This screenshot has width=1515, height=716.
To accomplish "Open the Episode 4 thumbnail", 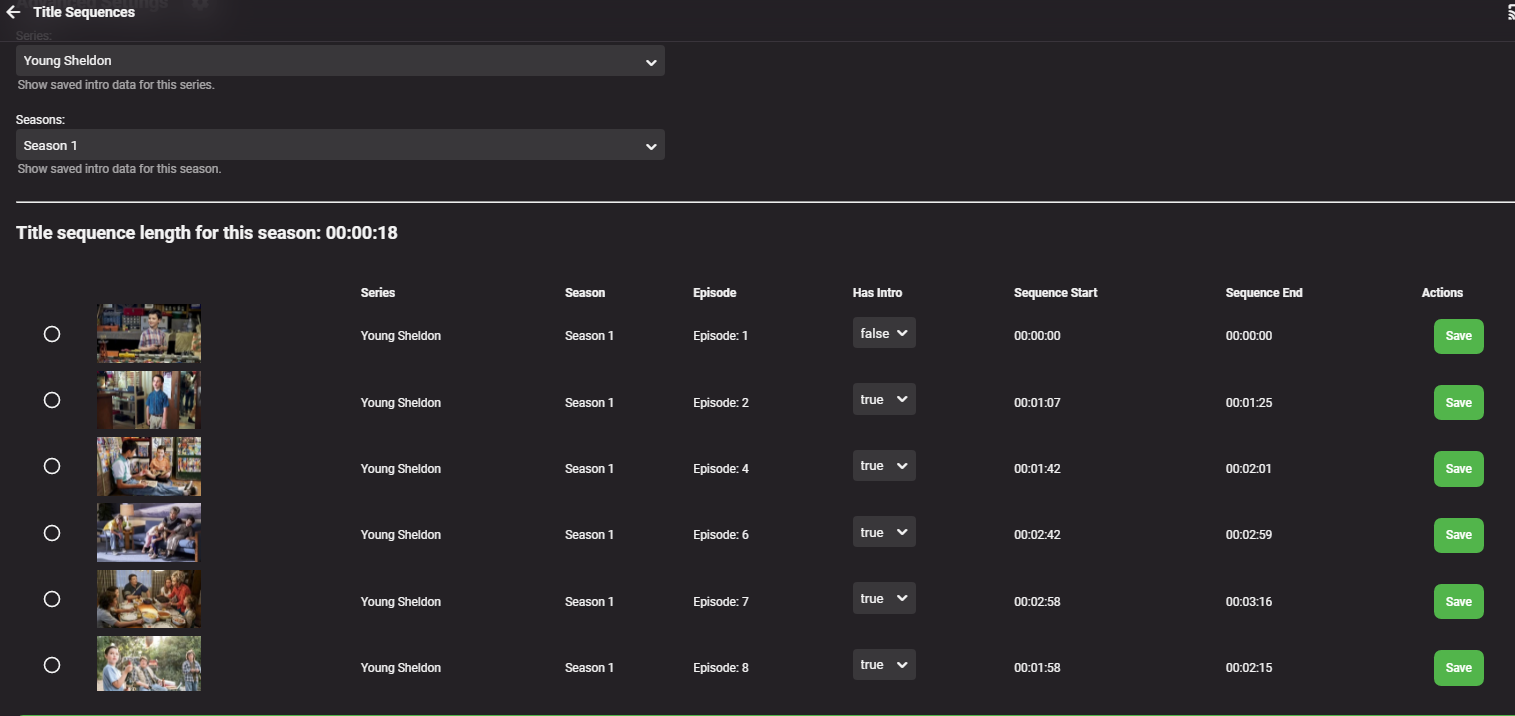I will 149,466.
